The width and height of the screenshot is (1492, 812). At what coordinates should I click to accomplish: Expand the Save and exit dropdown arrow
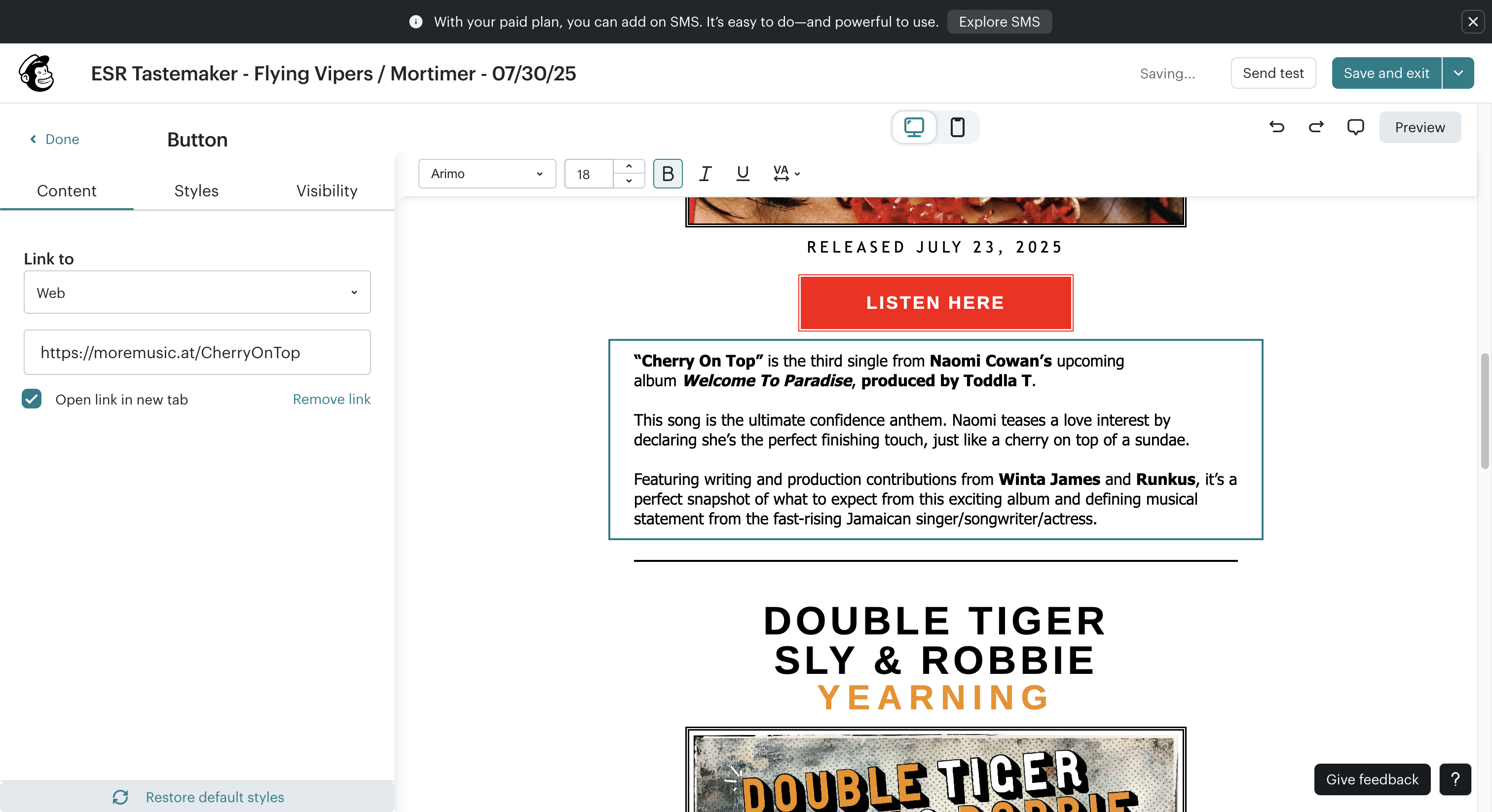point(1458,73)
